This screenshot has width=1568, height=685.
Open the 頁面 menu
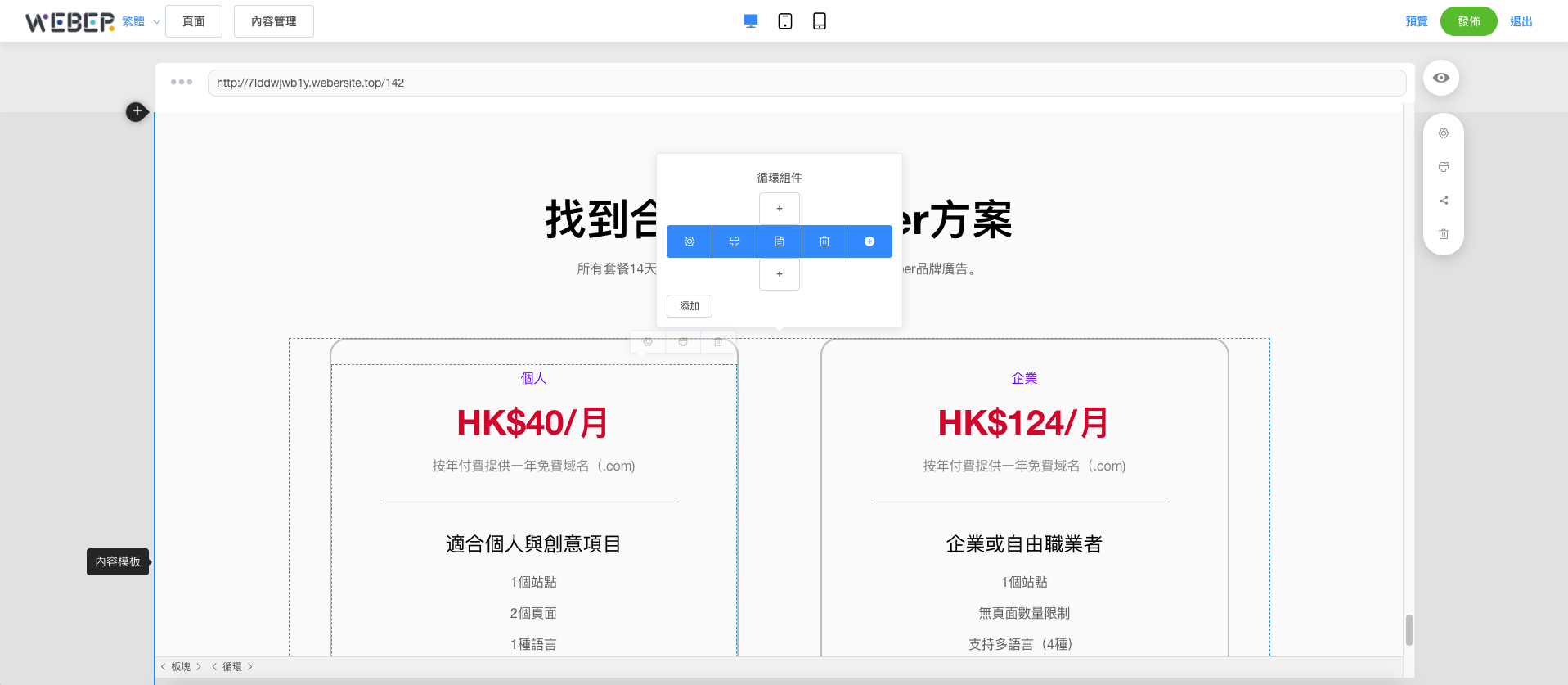pos(194,21)
